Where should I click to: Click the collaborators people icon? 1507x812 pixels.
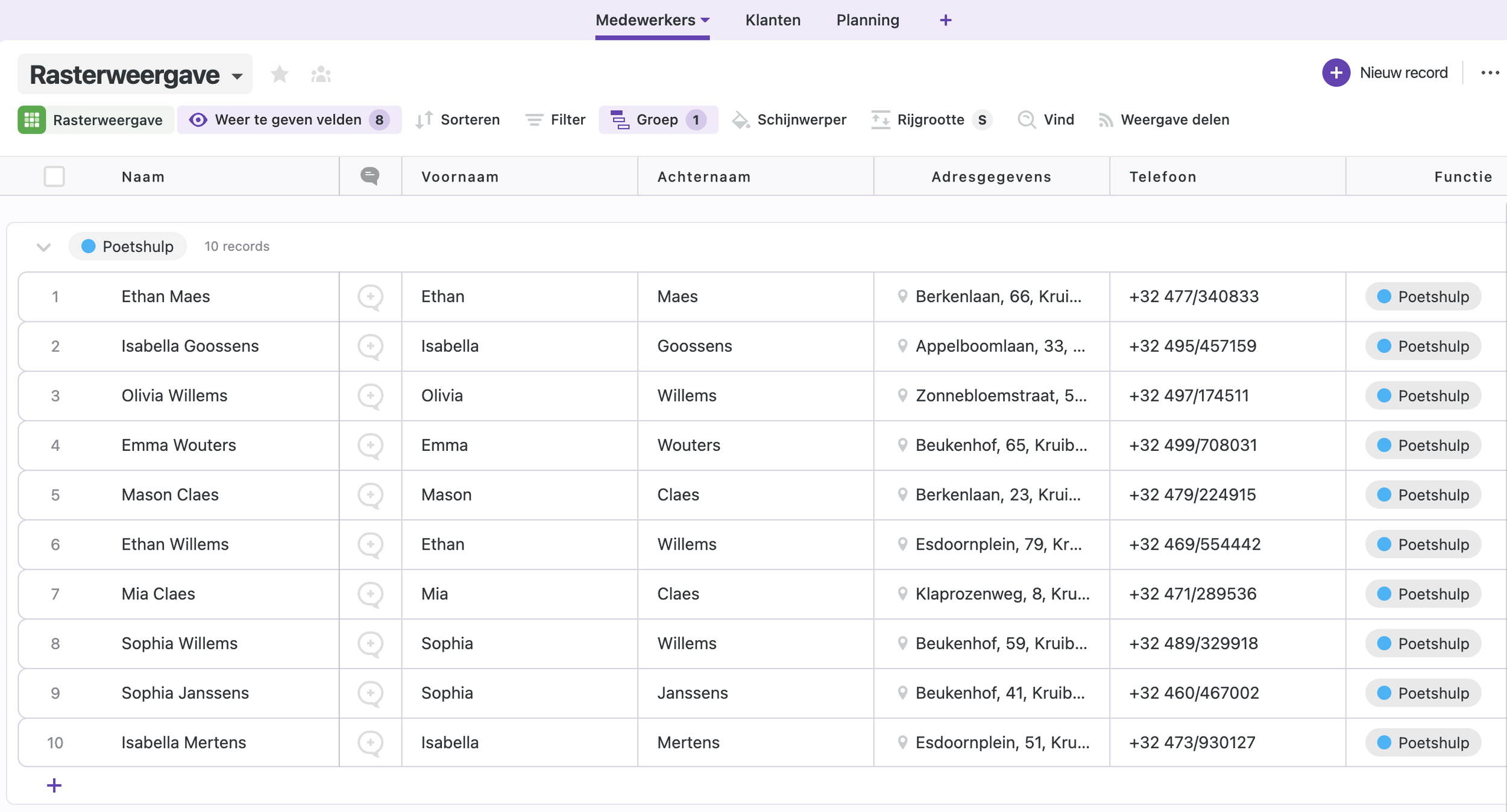(321, 74)
